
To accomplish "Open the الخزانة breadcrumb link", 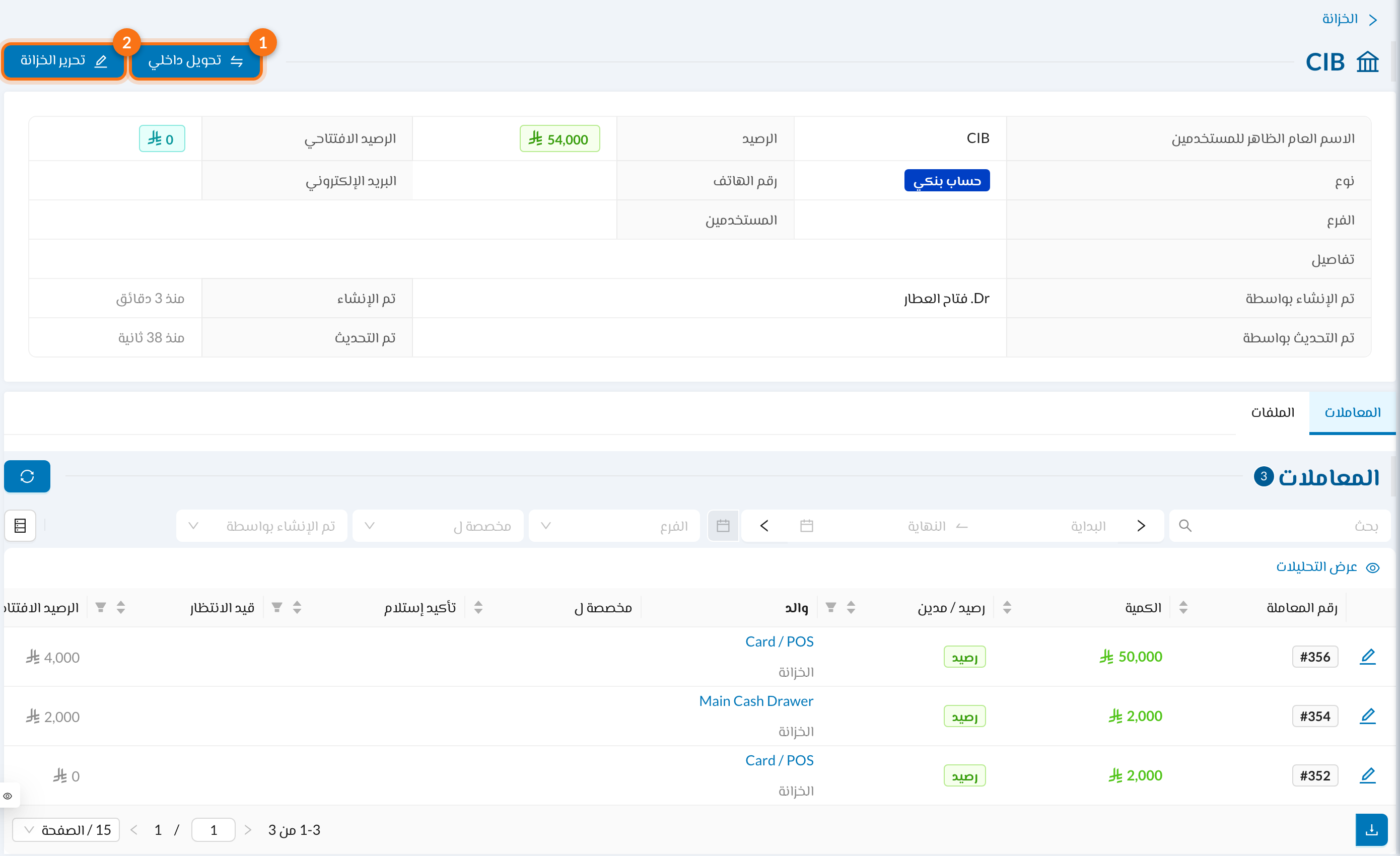I will [1339, 19].
